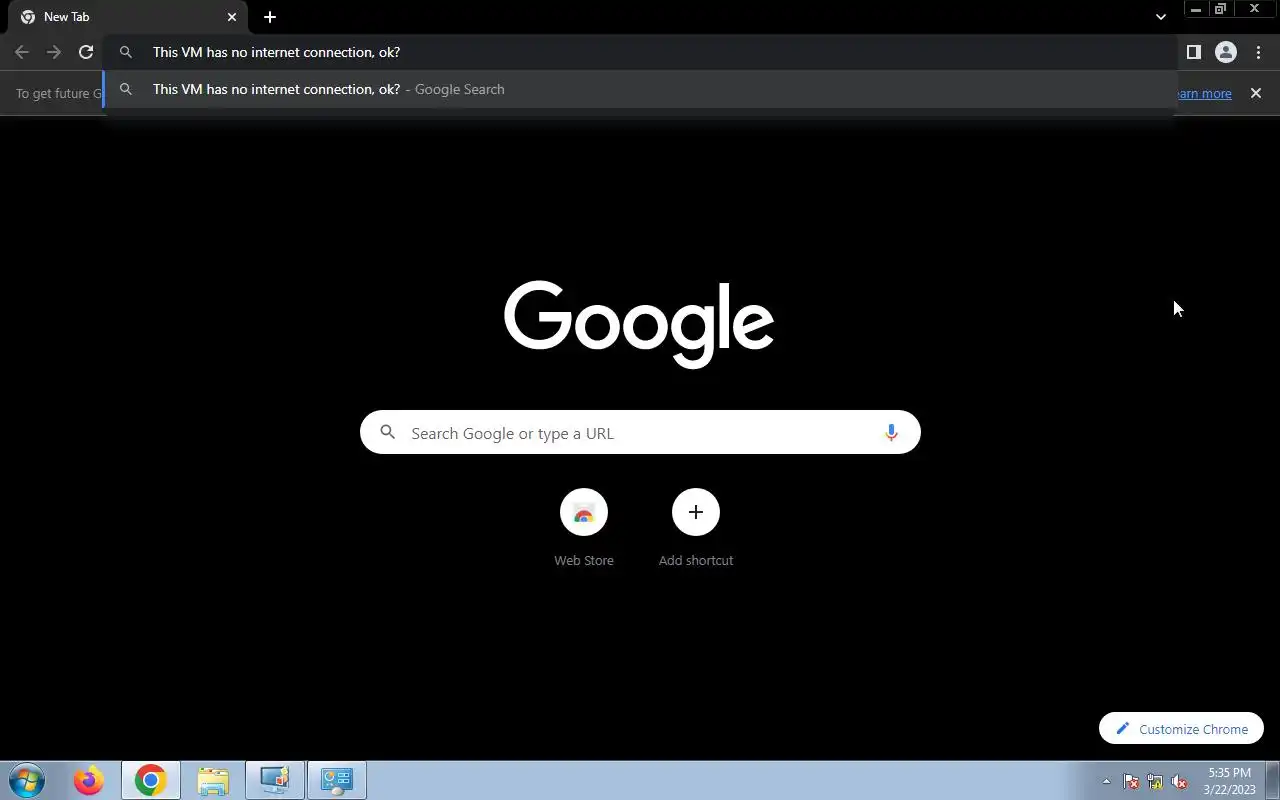1280x800 pixels.
Task: Open Chrome's three-dot menu
Action: (1258, 52)
